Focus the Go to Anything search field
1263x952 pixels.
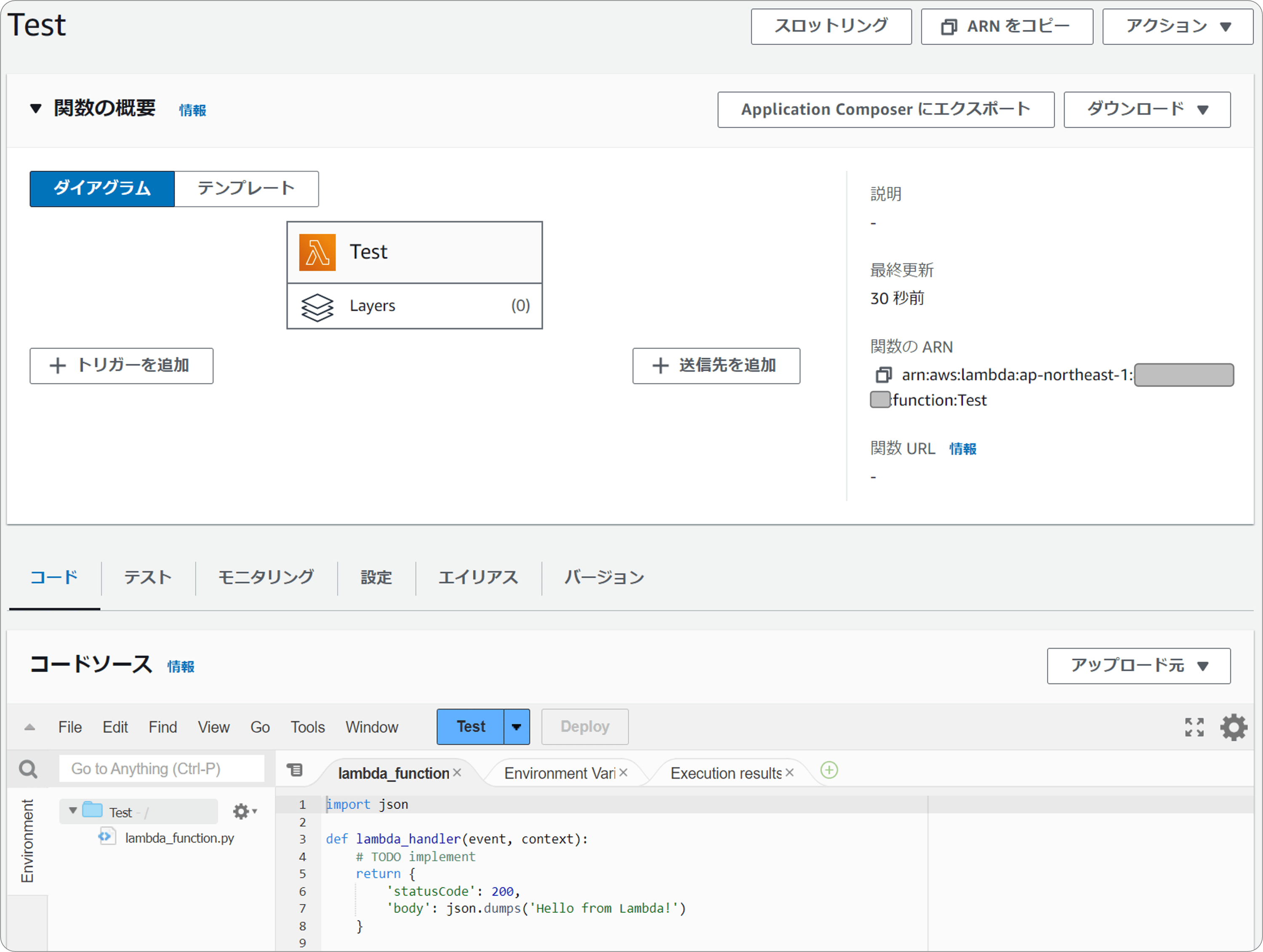(162, 769)
